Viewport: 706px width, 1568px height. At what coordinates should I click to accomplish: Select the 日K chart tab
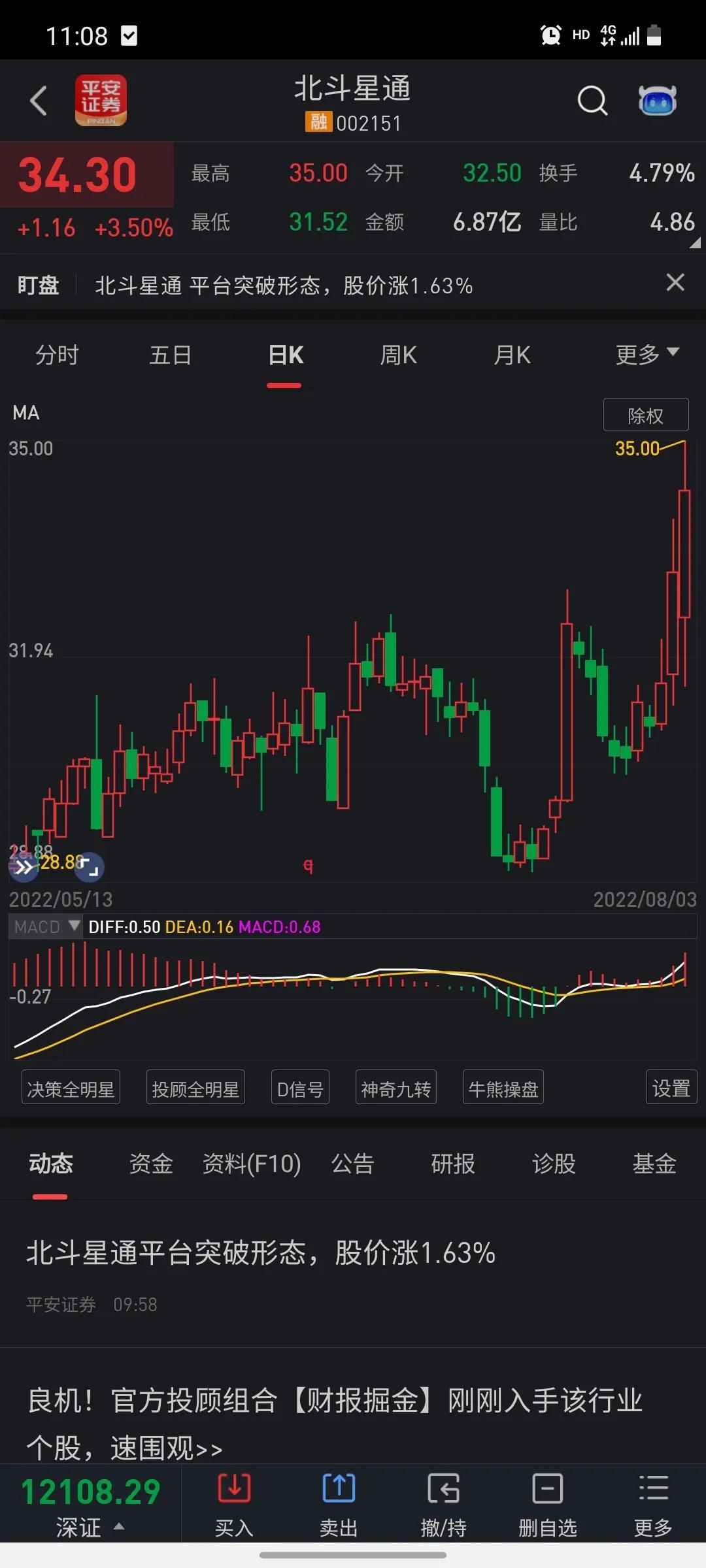[286, 355]
